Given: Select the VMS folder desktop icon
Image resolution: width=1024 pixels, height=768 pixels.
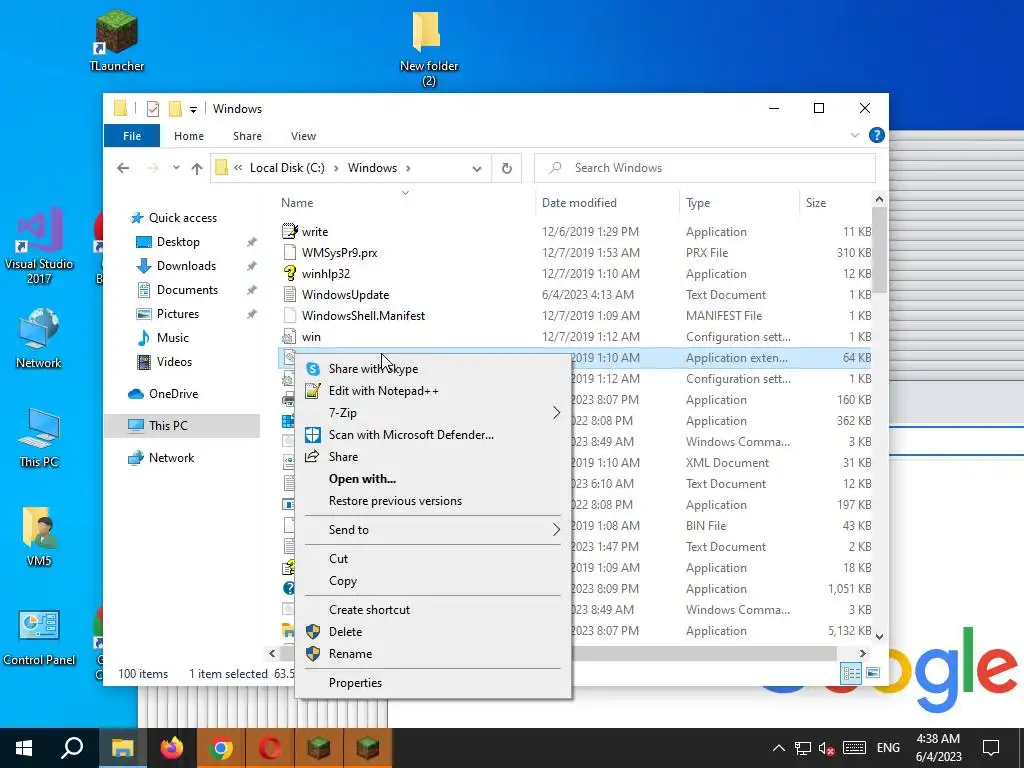Looking at the screenshot, I should 39,536.
